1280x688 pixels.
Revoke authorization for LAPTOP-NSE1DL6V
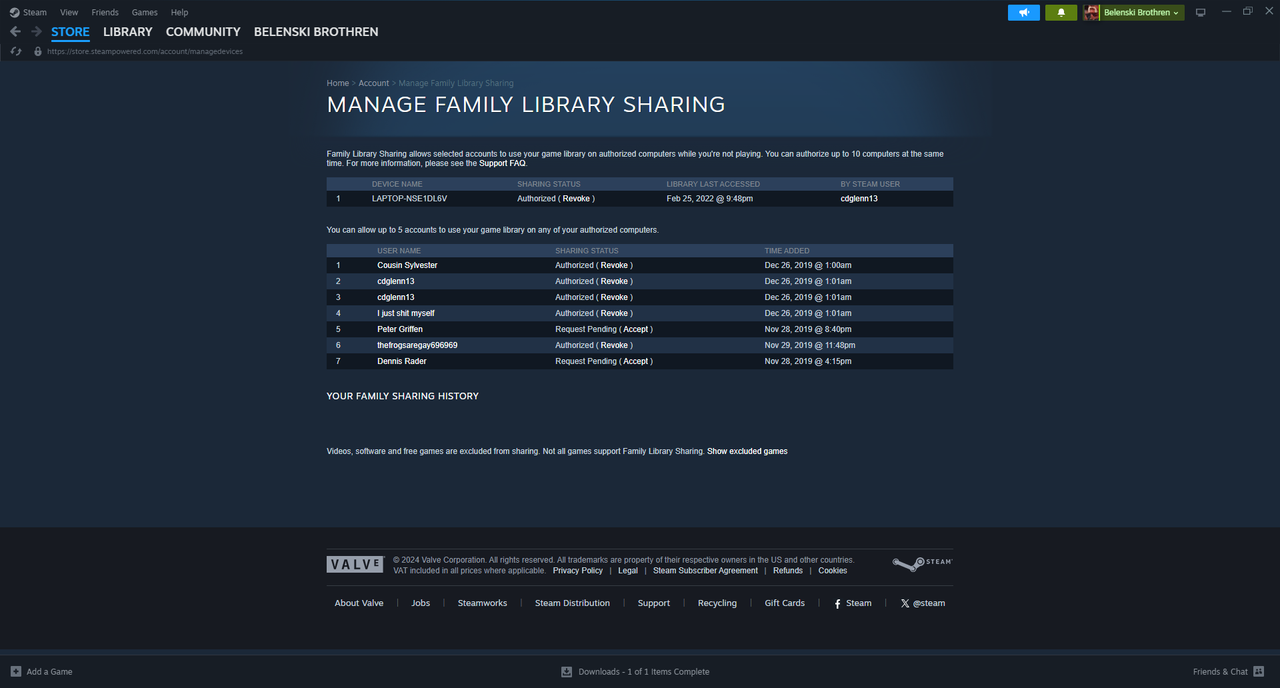pos(577,199)
